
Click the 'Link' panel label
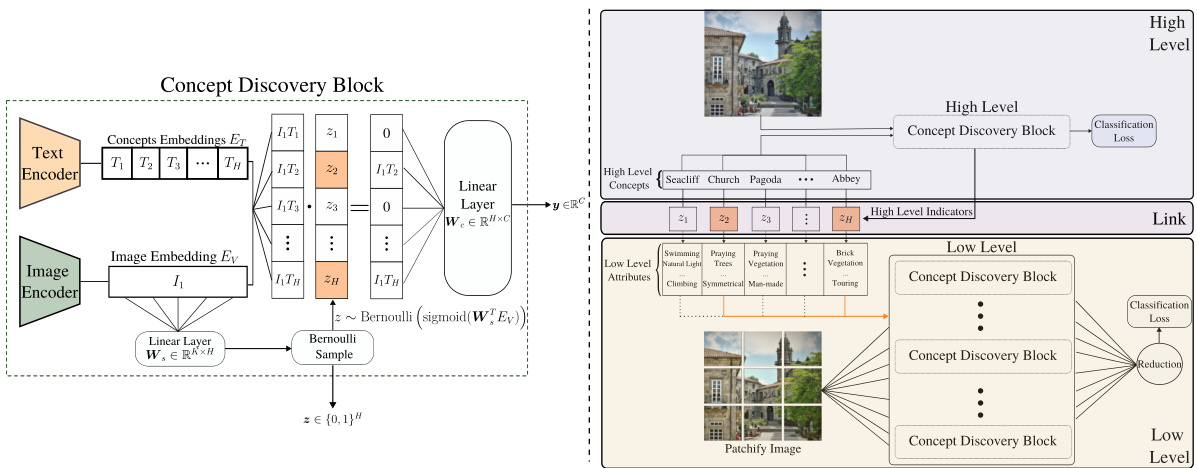1170,220
